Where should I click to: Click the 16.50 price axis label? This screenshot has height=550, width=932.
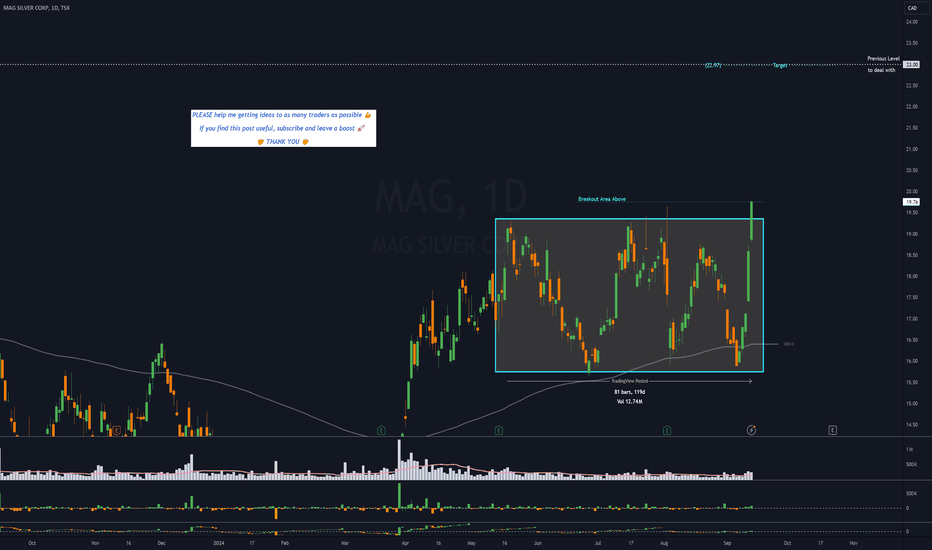(911, 340)
